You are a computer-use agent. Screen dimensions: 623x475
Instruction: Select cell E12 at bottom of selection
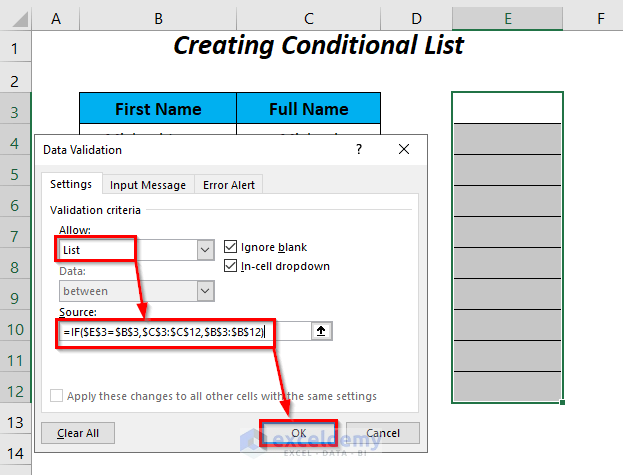[507, 386]
